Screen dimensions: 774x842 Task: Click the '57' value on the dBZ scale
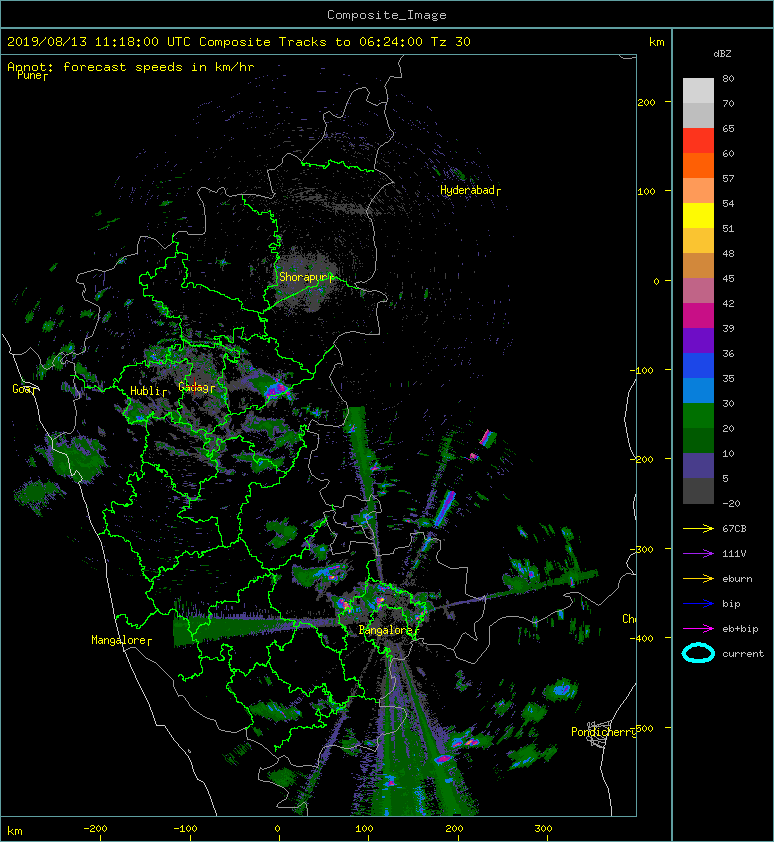click(x=728, y=178)
